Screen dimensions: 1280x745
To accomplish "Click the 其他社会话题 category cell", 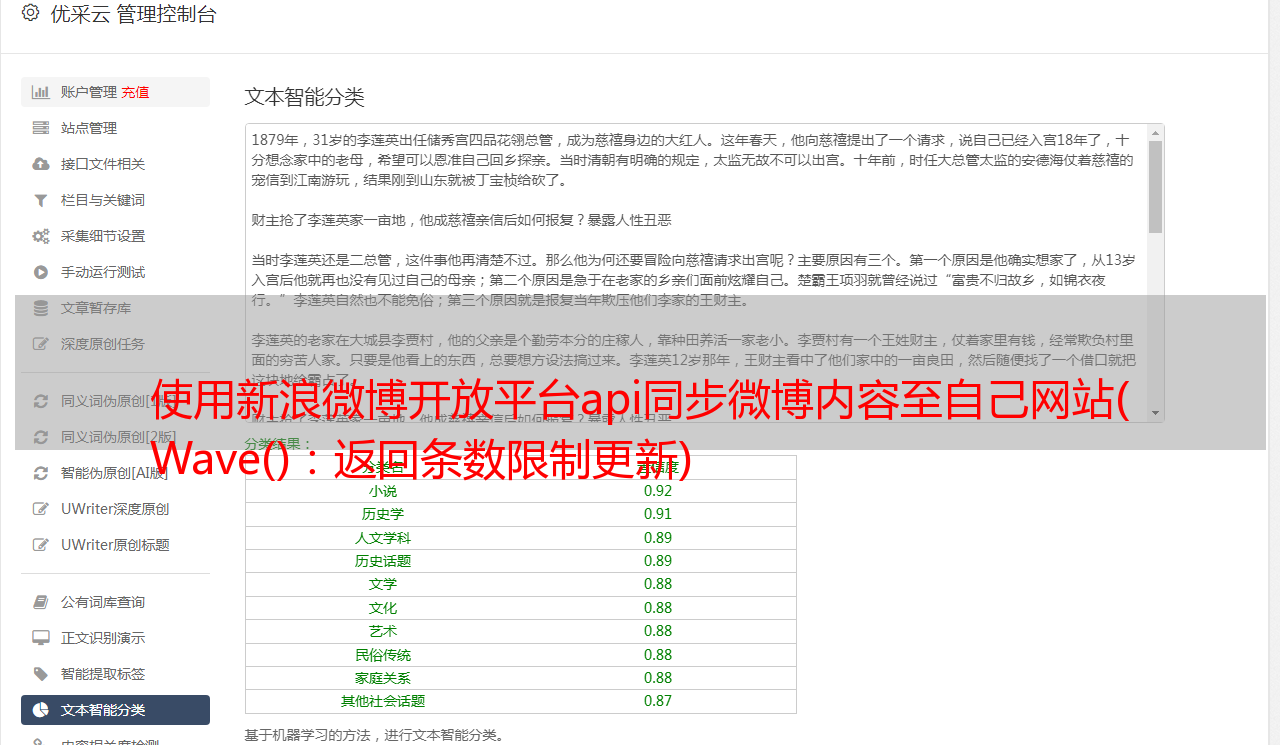I will [383, 701].
